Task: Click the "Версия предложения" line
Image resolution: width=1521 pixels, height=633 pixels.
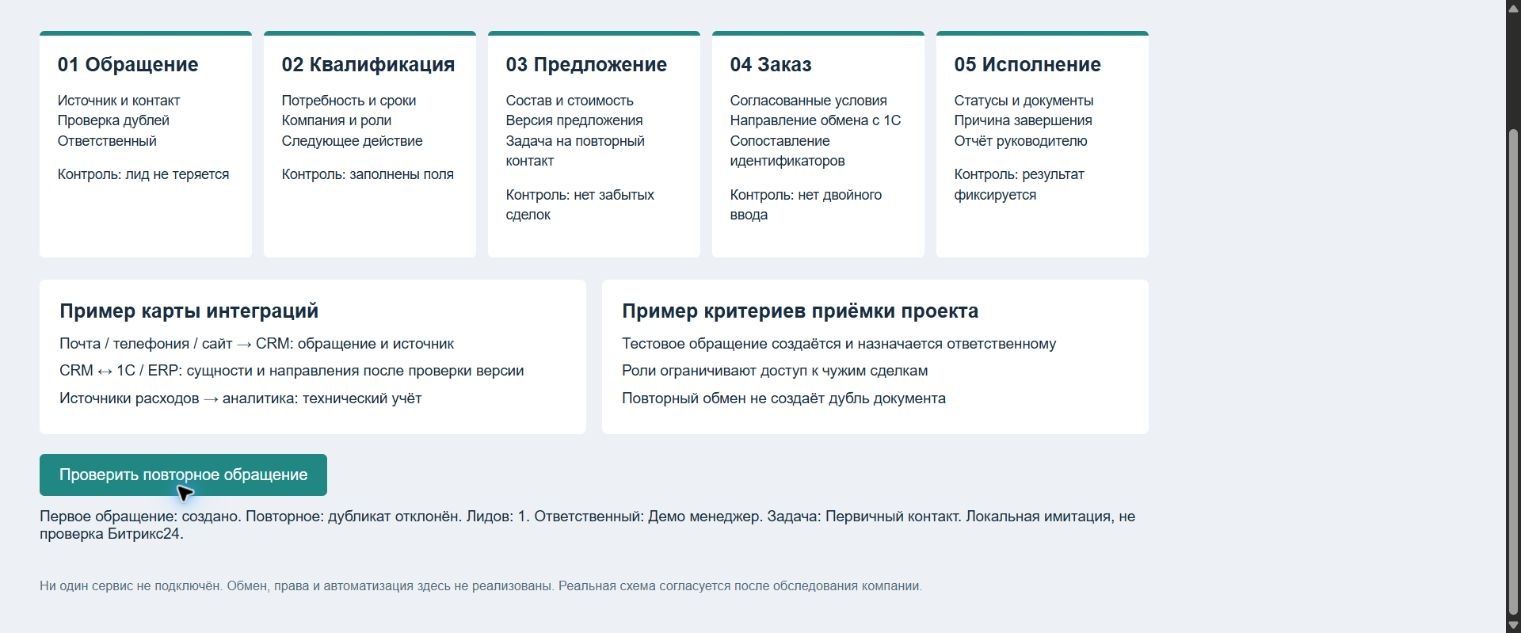Action: pyautogui.click(x=574, y=121)
